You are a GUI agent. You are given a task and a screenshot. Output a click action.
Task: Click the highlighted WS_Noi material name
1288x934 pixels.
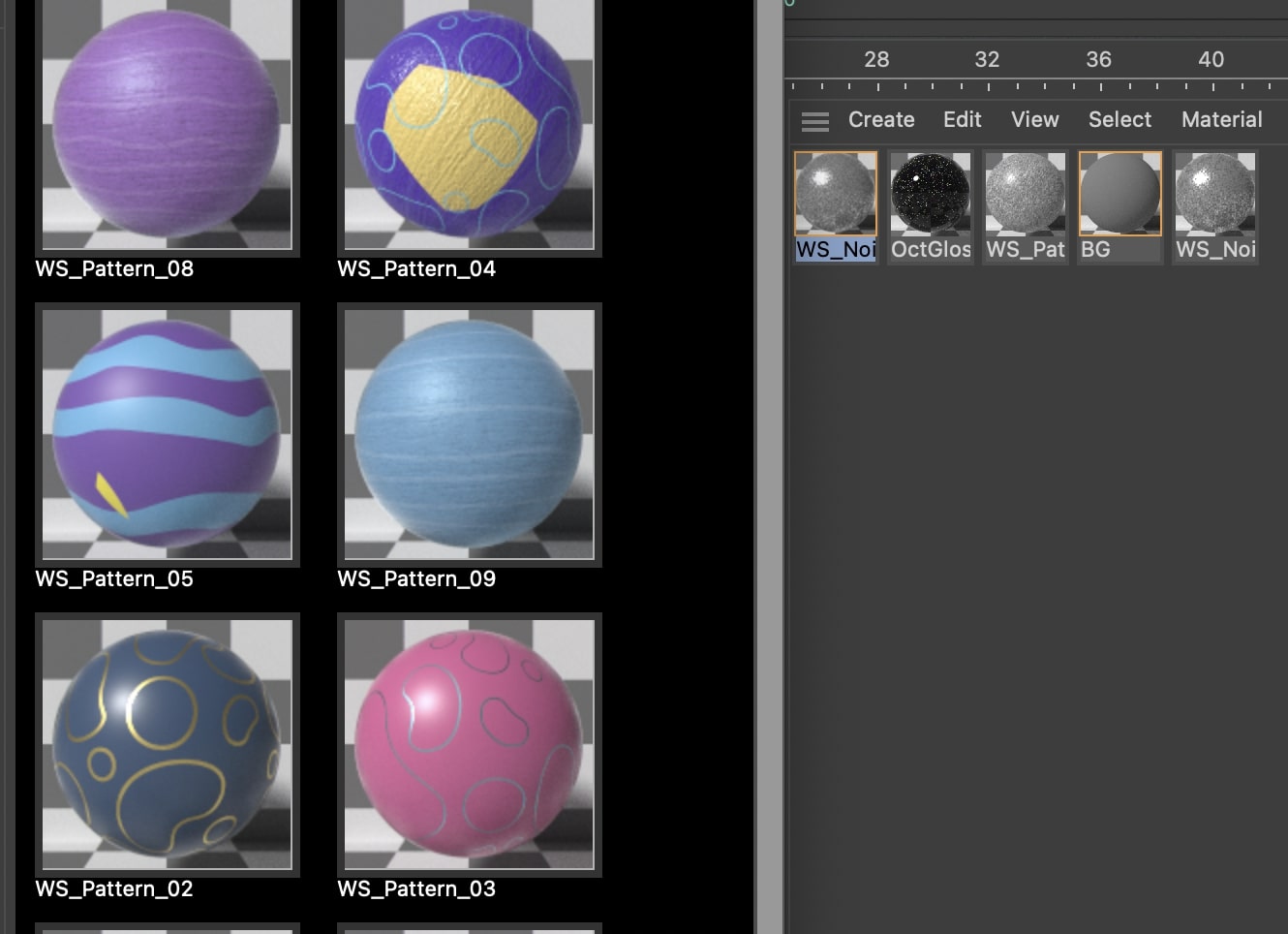coord(836,249)
